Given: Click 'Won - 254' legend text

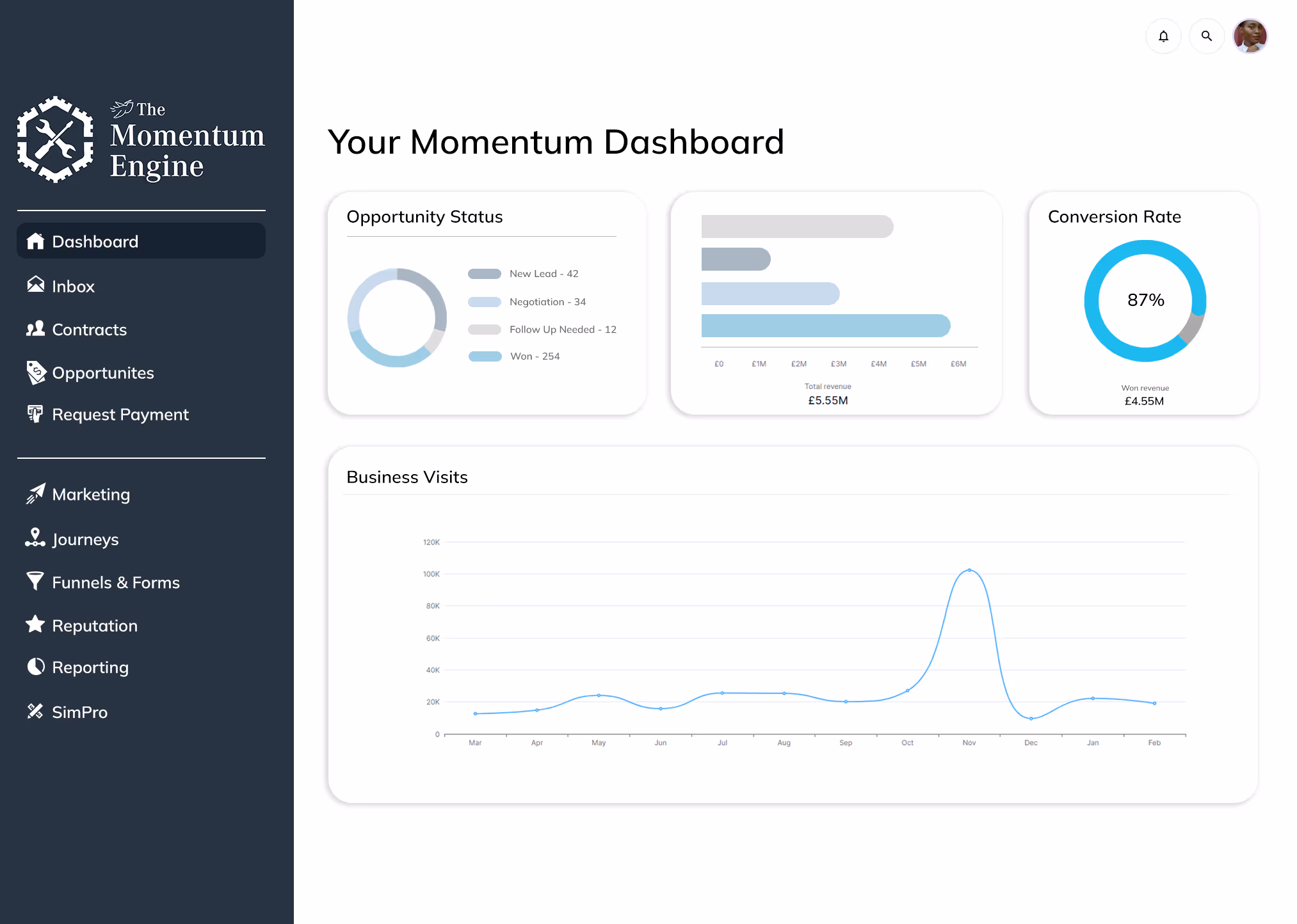Looking at the screenshot, I should coord(535,356).
